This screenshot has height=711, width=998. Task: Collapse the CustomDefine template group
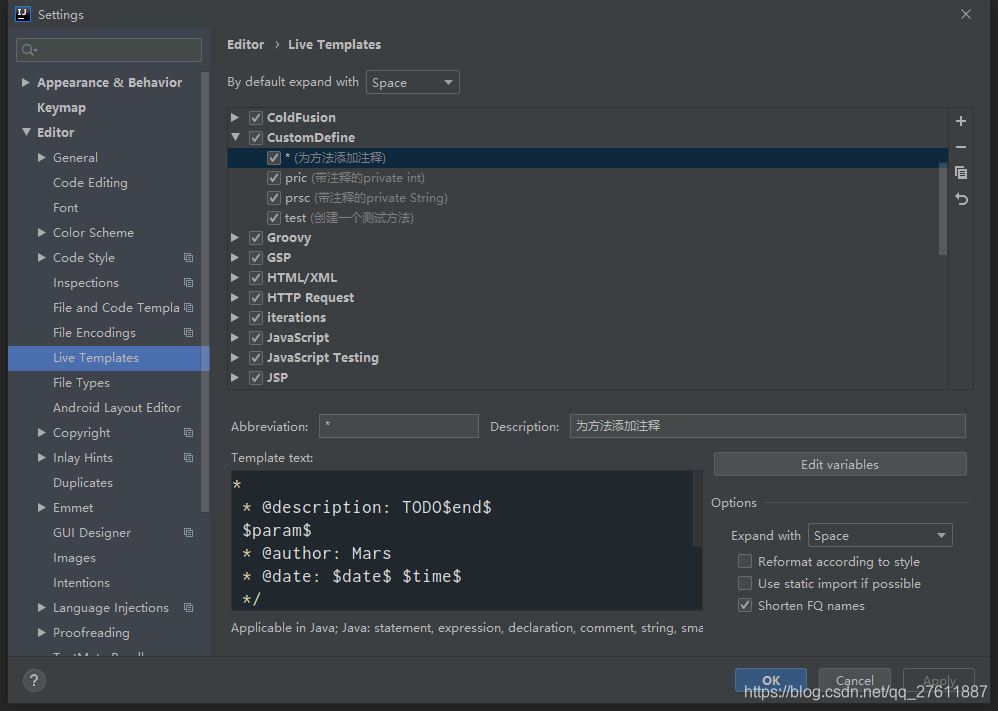click(x=235, y=137)
